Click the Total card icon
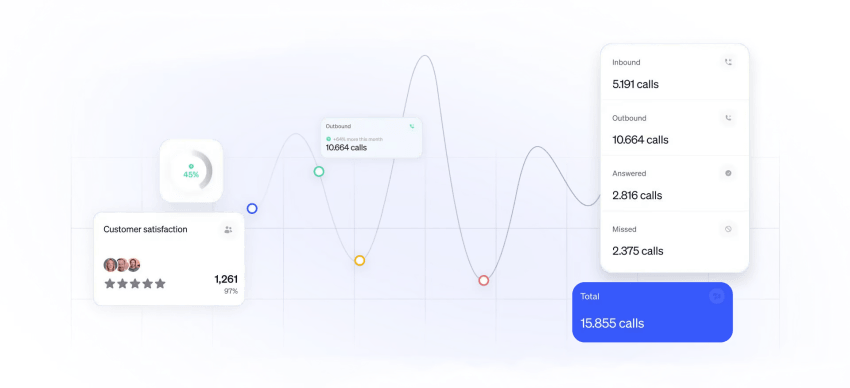Image resolution: width=850 pixels, height=388 pixels. [x=717, y=296]
